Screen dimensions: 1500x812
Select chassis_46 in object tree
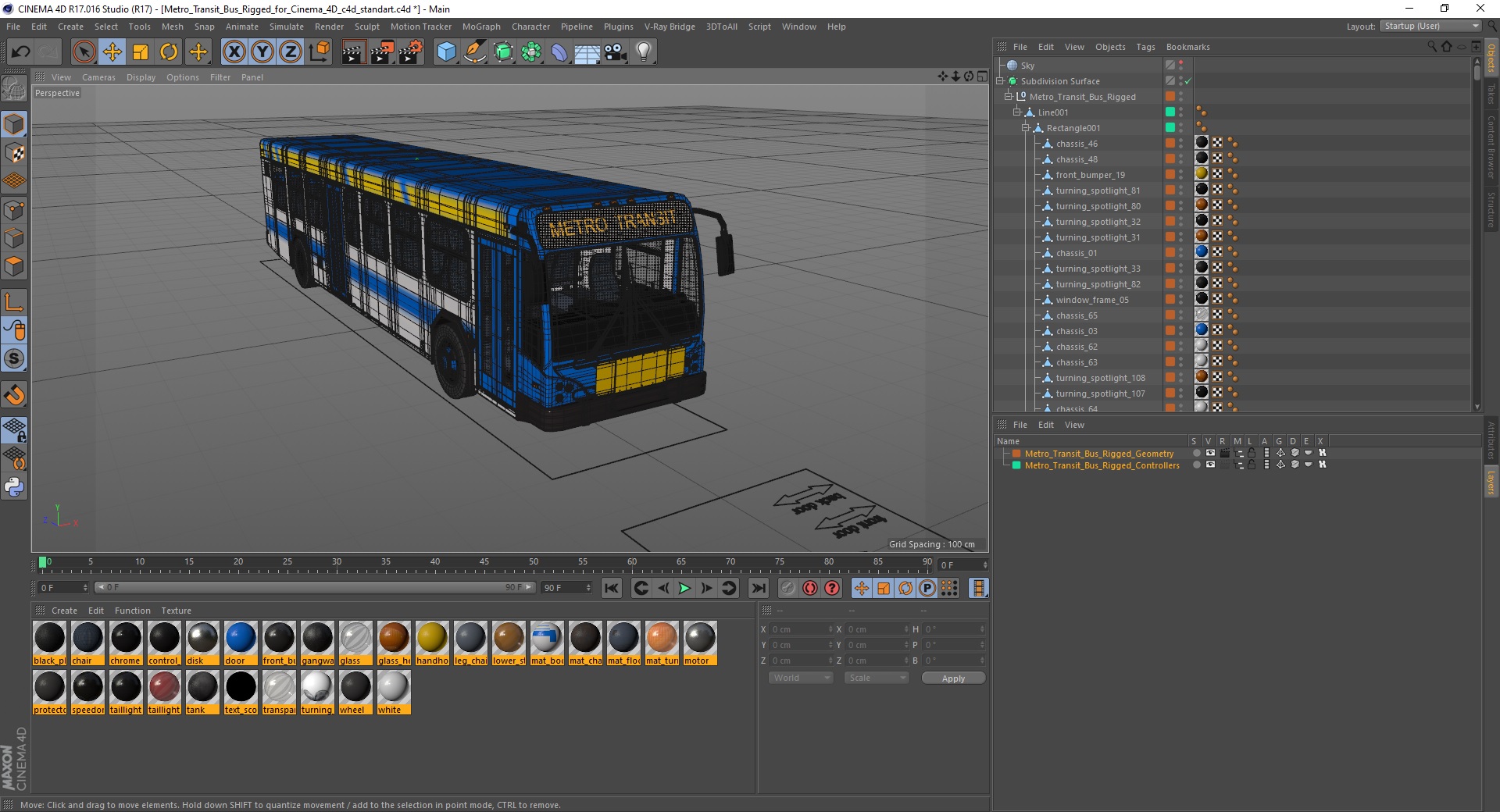(1077, 144)
